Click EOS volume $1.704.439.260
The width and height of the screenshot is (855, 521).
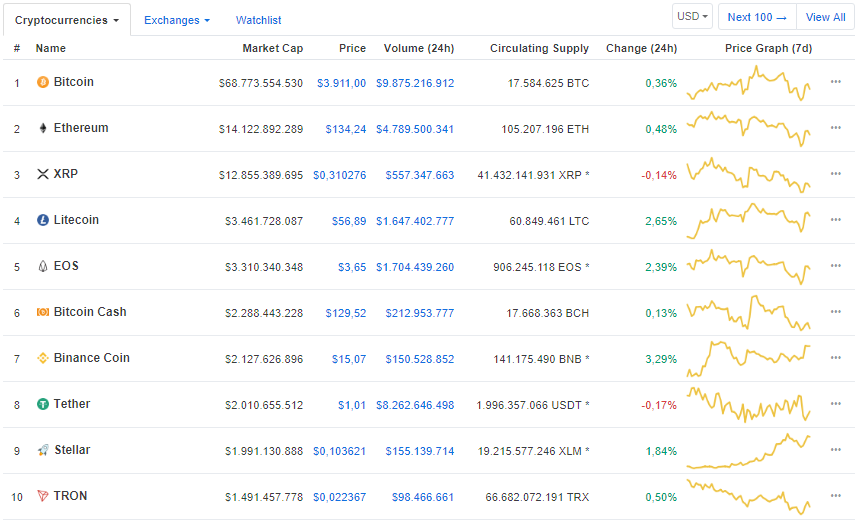pyautogui.click(x=415, y=267)
